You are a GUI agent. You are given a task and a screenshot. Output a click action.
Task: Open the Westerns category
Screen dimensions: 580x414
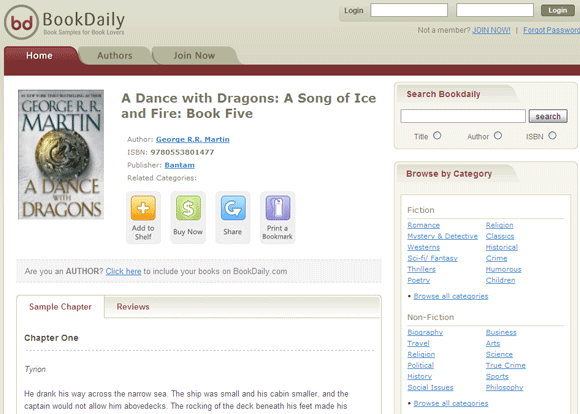(424, 247)
